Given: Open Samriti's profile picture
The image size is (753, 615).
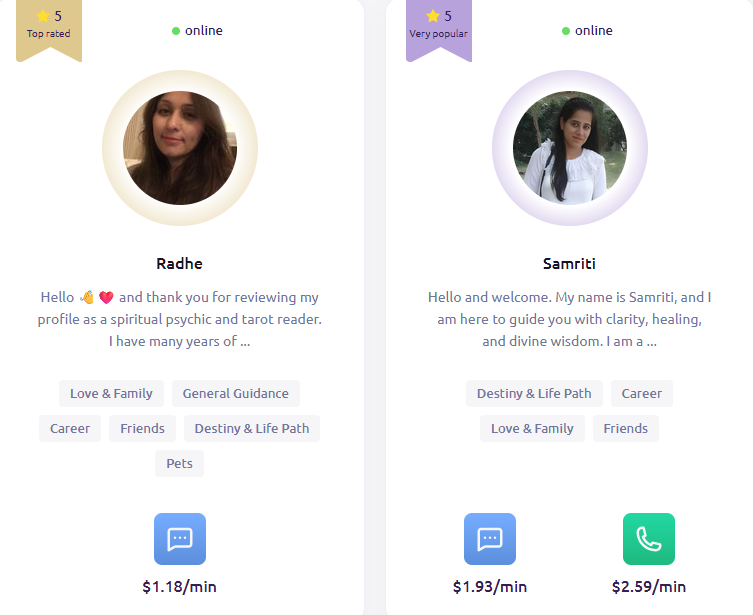Looking at the screenshot, I should point(570,148).
